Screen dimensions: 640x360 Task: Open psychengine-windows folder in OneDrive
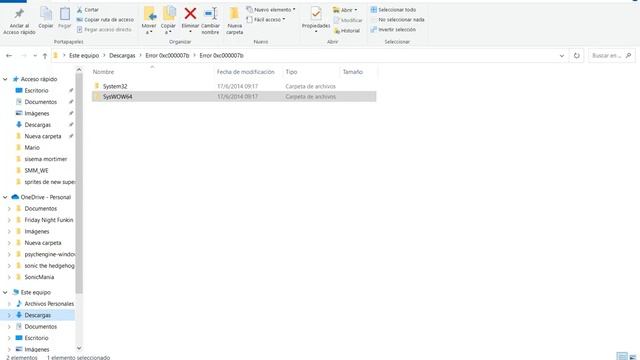[x=50, y=254]
